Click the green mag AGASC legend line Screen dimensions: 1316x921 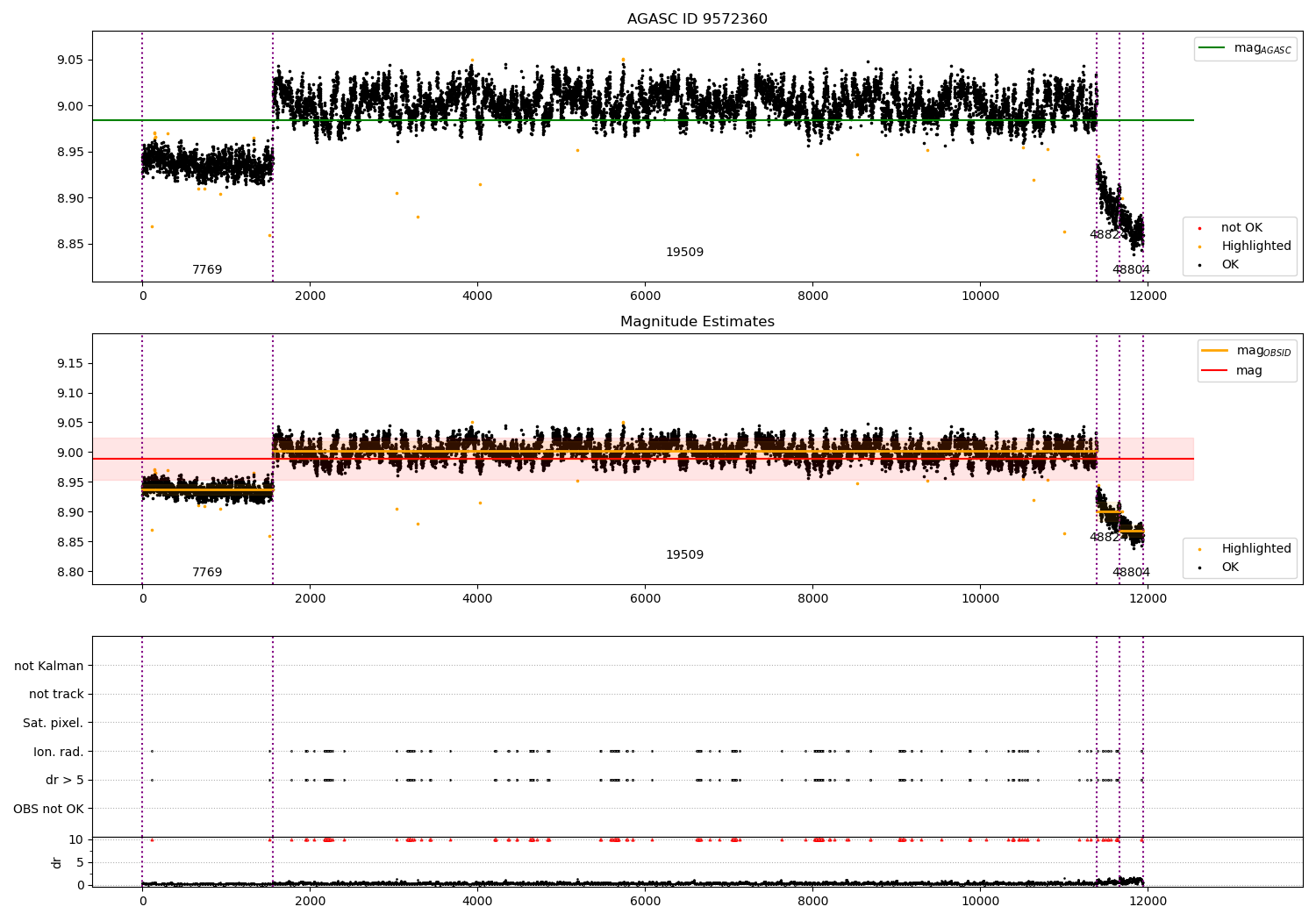pos(1213,48)
